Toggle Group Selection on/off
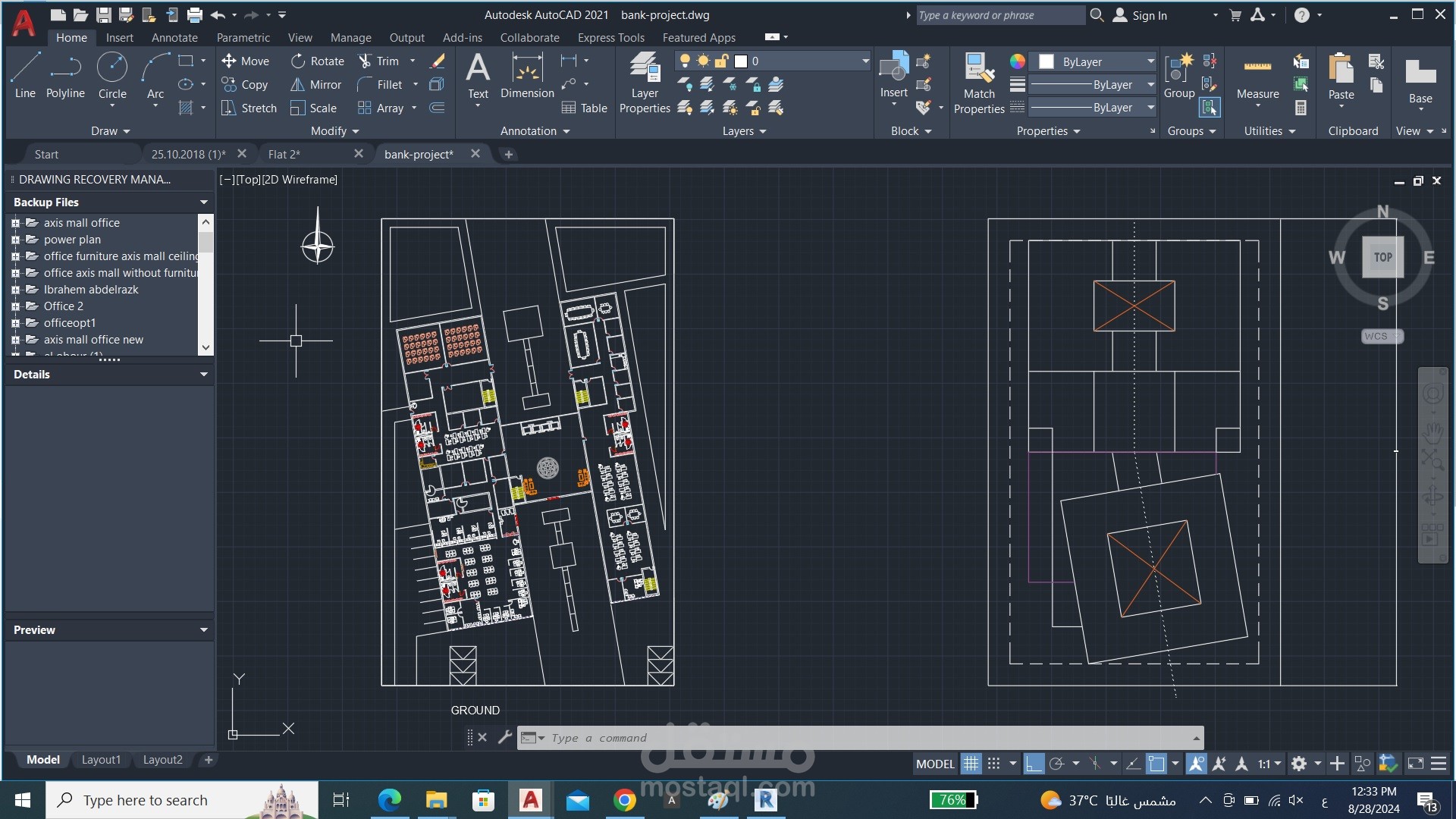The image size is (1456, 819). click(1210, 108)
